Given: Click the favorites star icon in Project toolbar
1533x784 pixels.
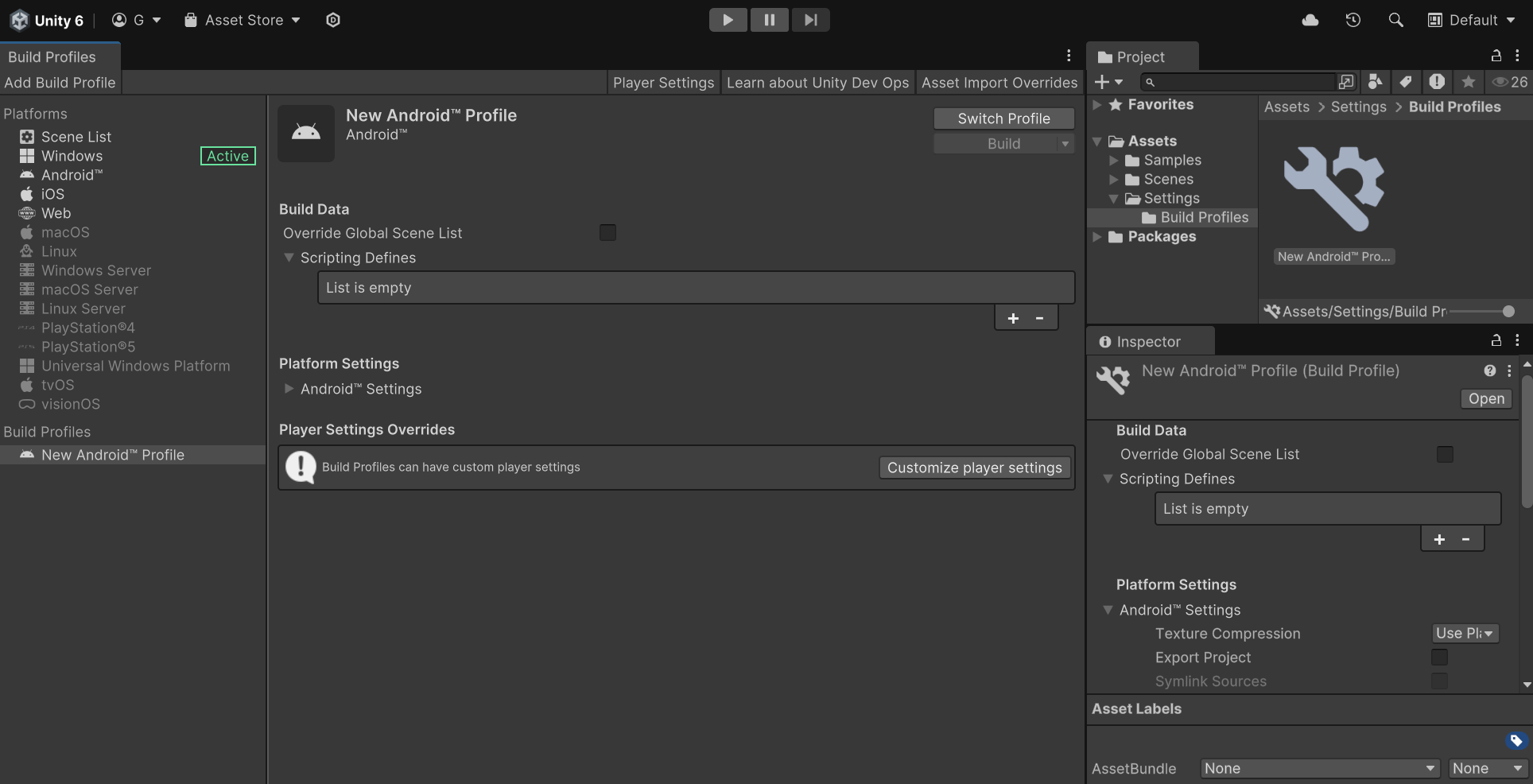Looking at the screenshot, I should (1468, 82).
